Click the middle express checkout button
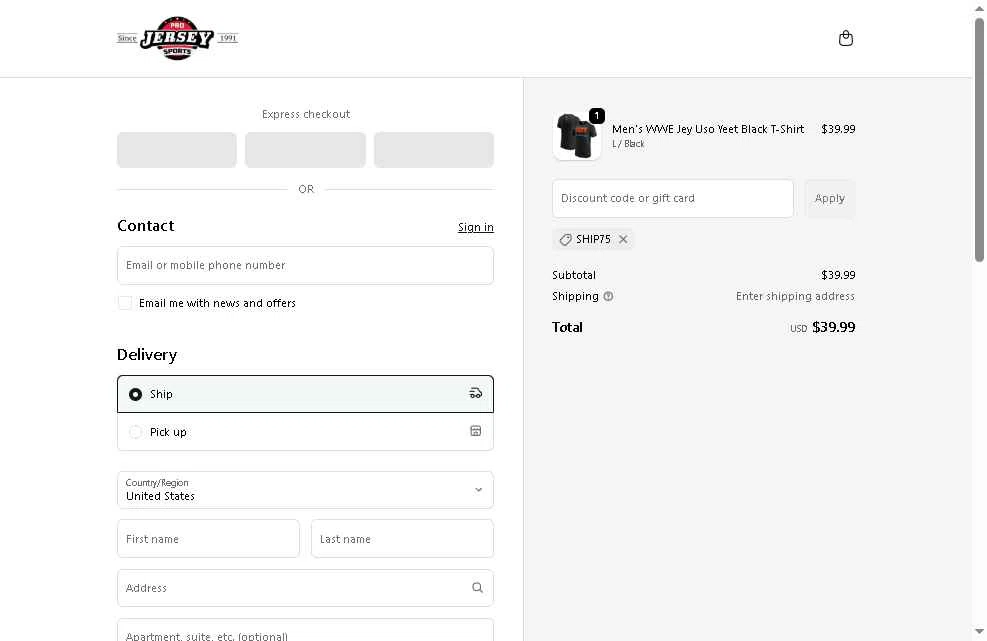Screen dimensions: 987x641 click(x=305, y=150)
